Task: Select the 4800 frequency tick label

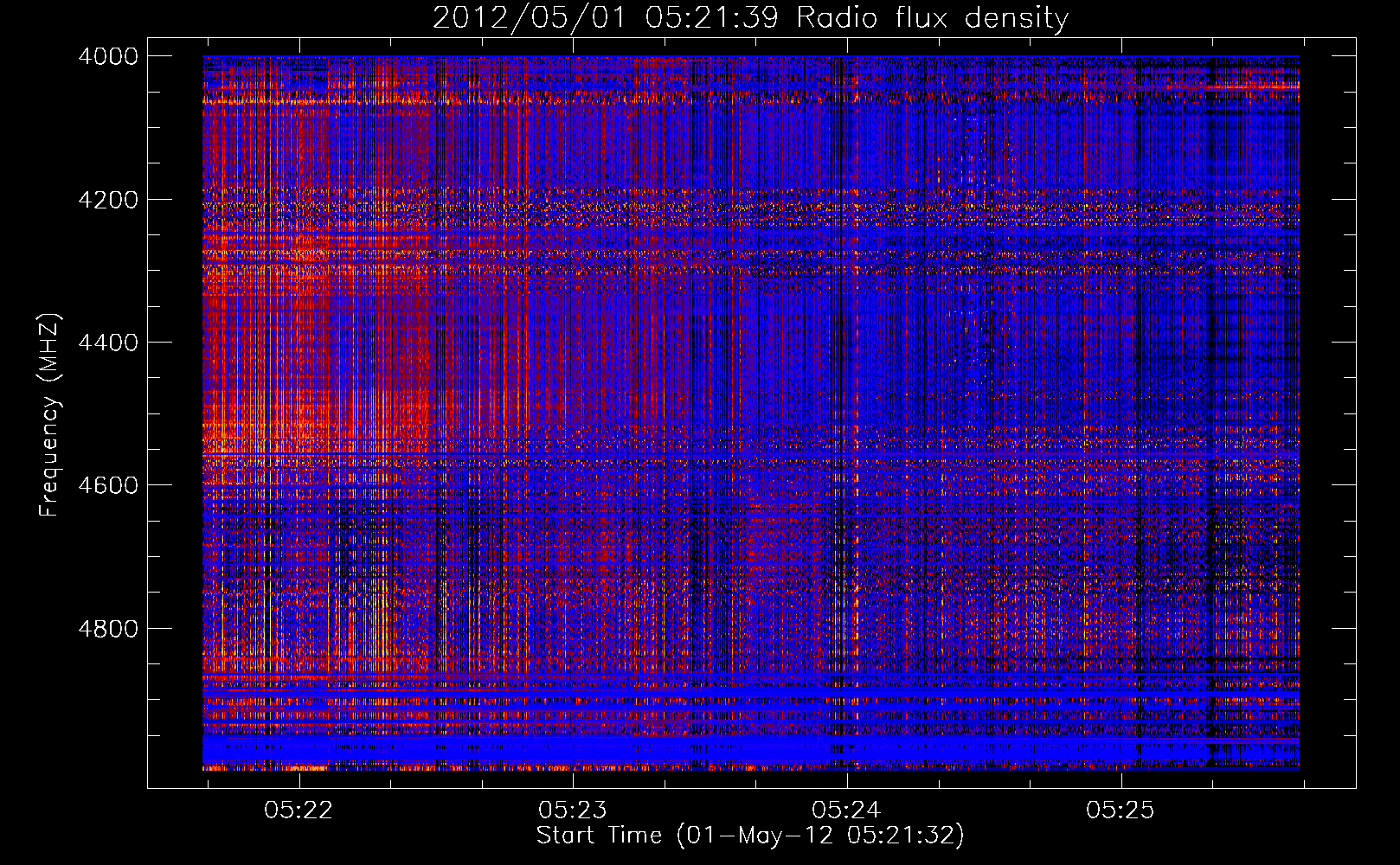Action: (108, 629)
